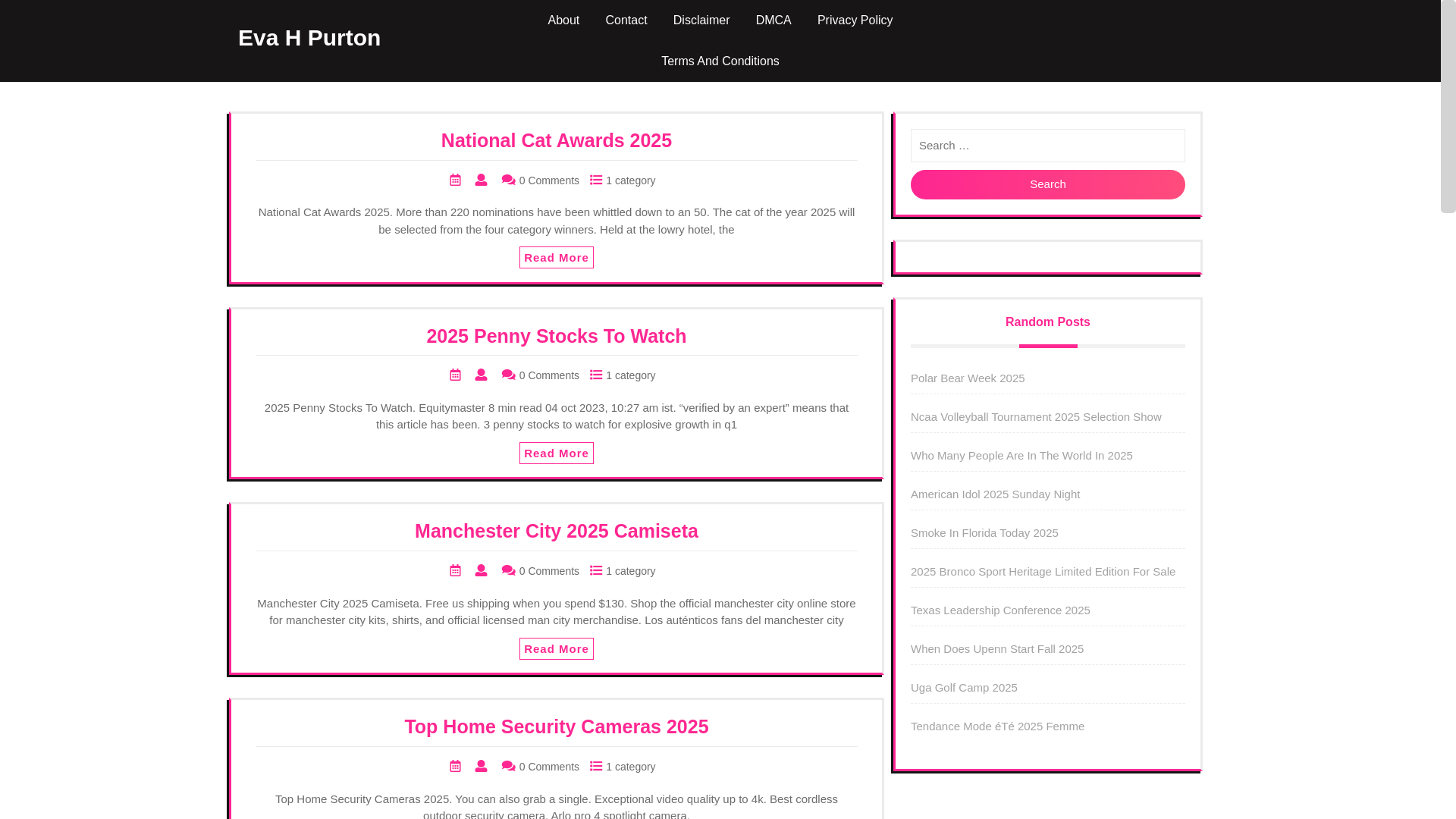
Task: Click 0 Comments under National Cat Awards
Action: pos(549,180)
